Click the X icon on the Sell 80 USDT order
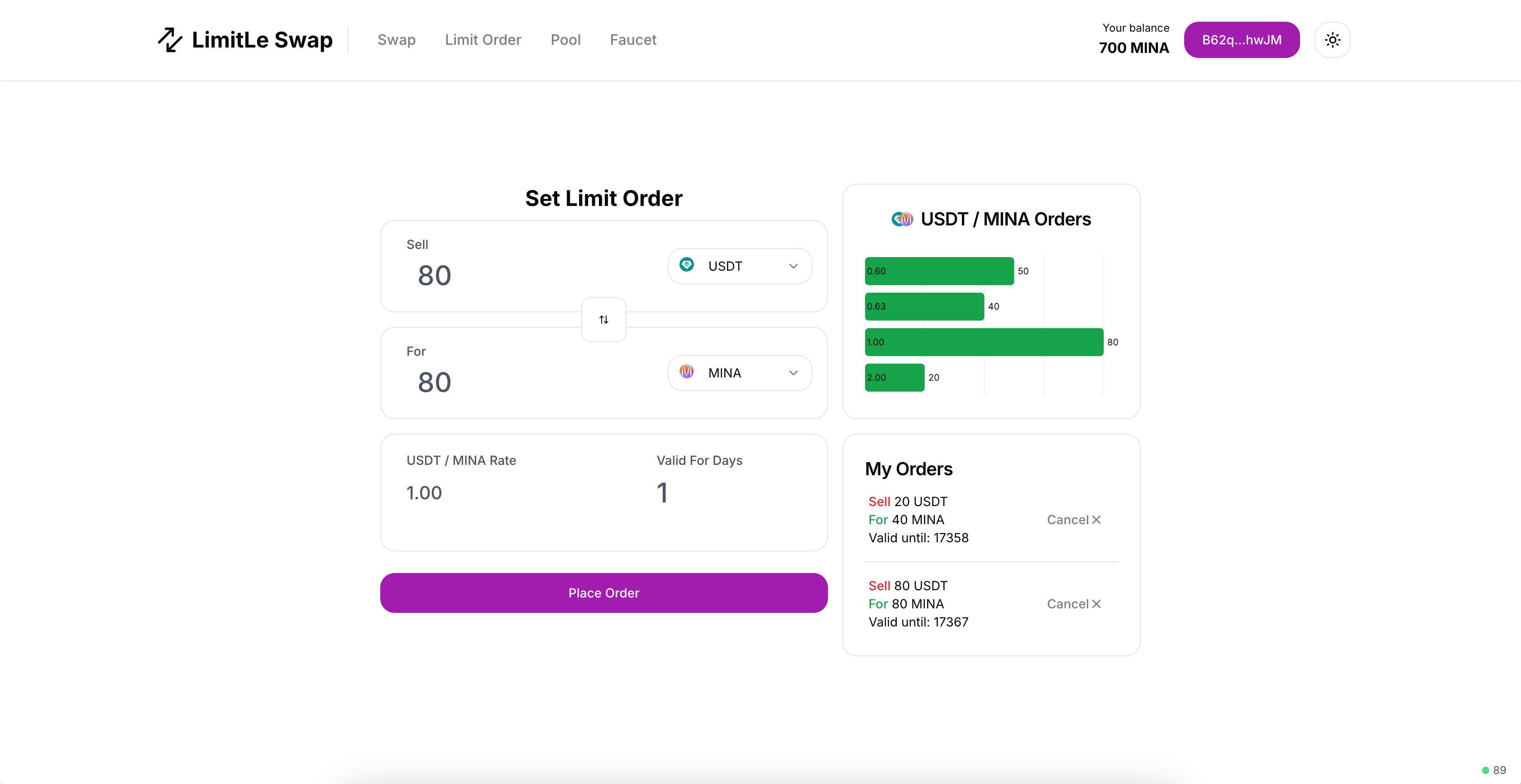Image resolution: width=1521 pixels, height=784 pixels. [x=1096, y=604]
